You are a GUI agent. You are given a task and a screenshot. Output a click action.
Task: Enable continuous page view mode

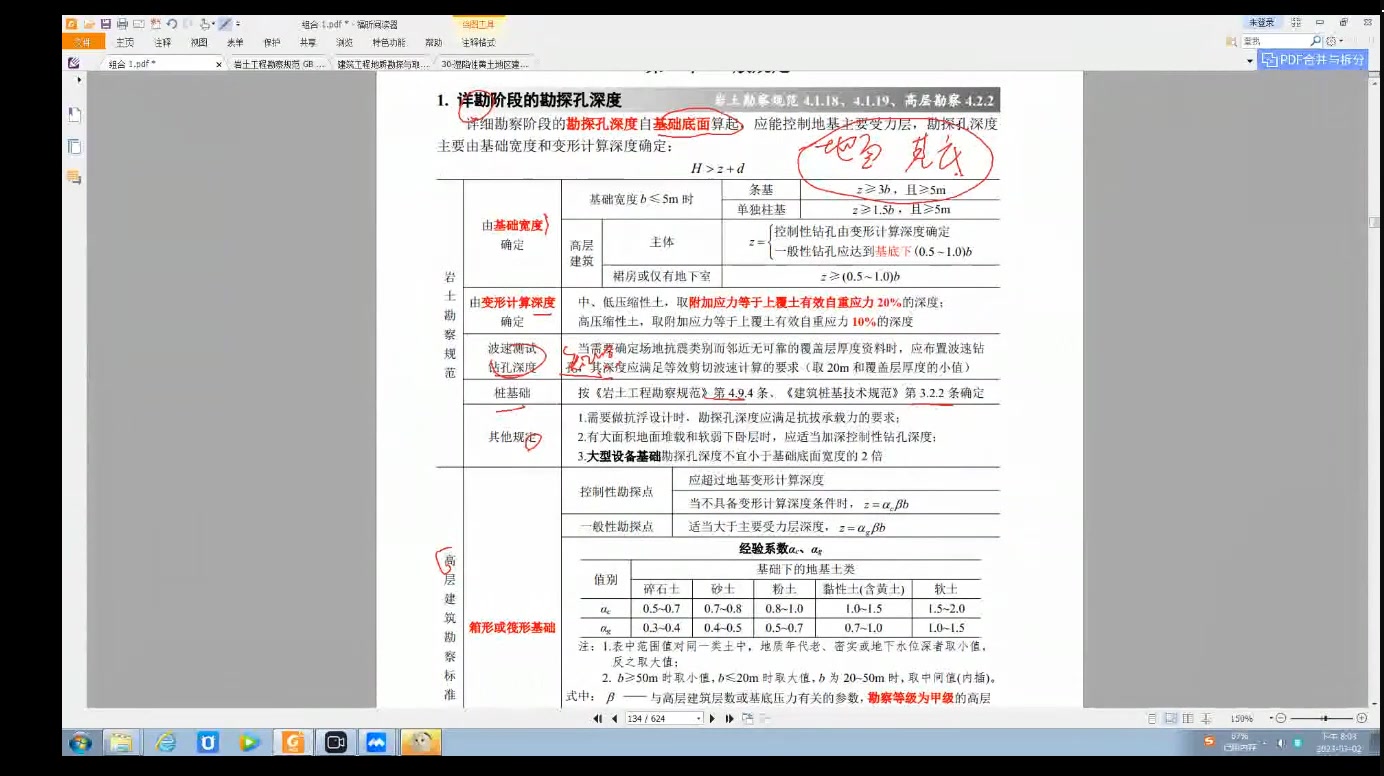tap(1170, 718)
